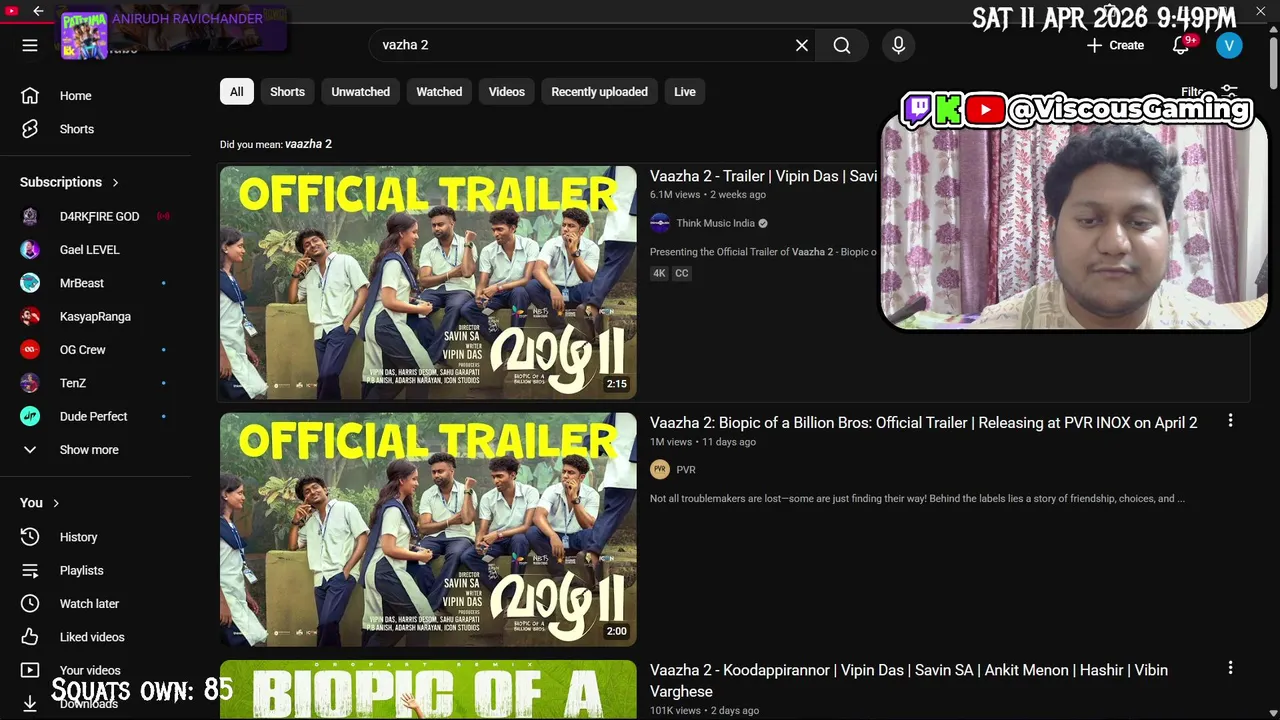1280x720 pixels.
Task: Open Think Music India channel link
Action: (715, 223)
